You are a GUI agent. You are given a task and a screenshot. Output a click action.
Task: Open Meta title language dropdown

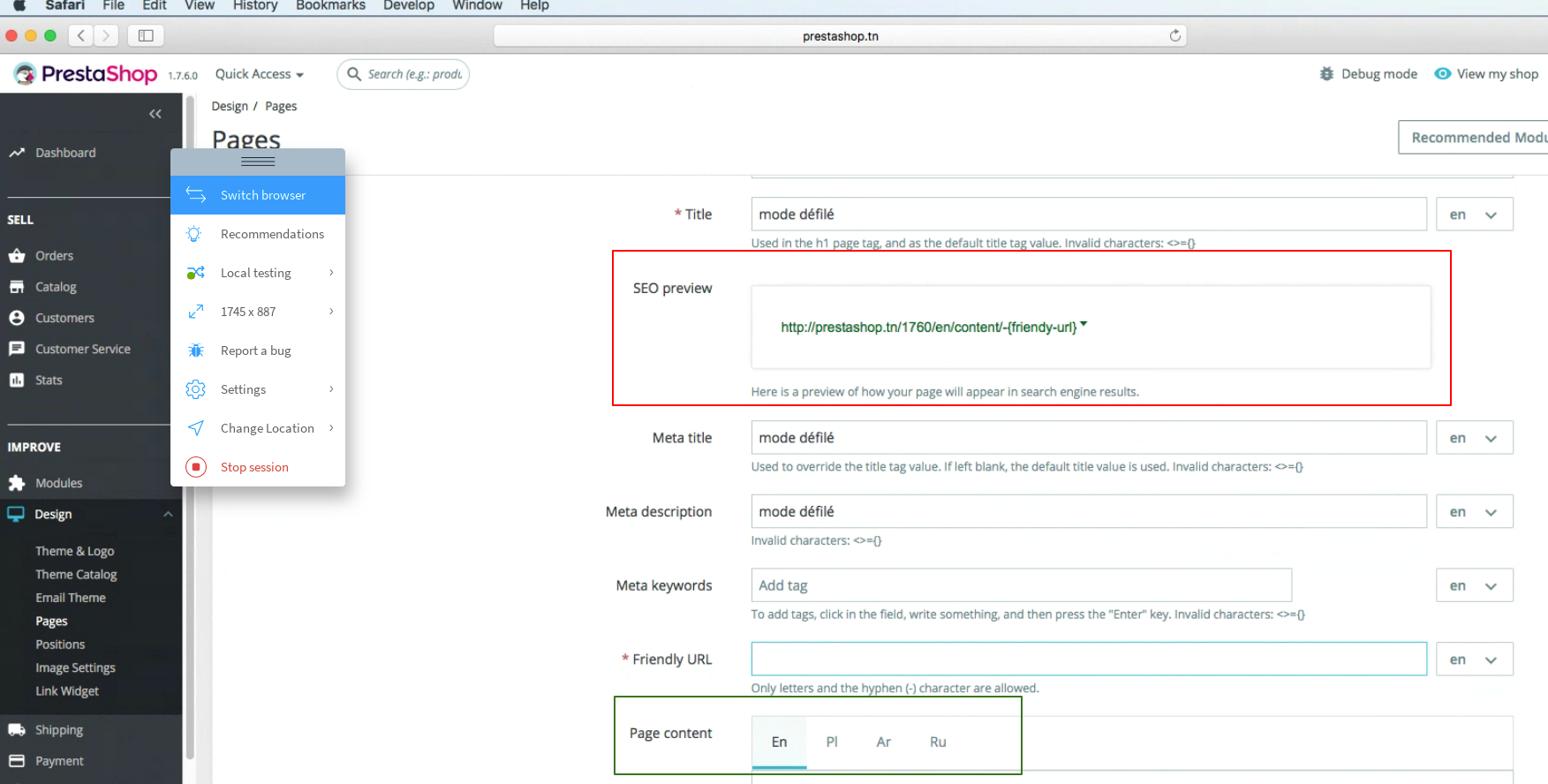[x=1475, y=438]
